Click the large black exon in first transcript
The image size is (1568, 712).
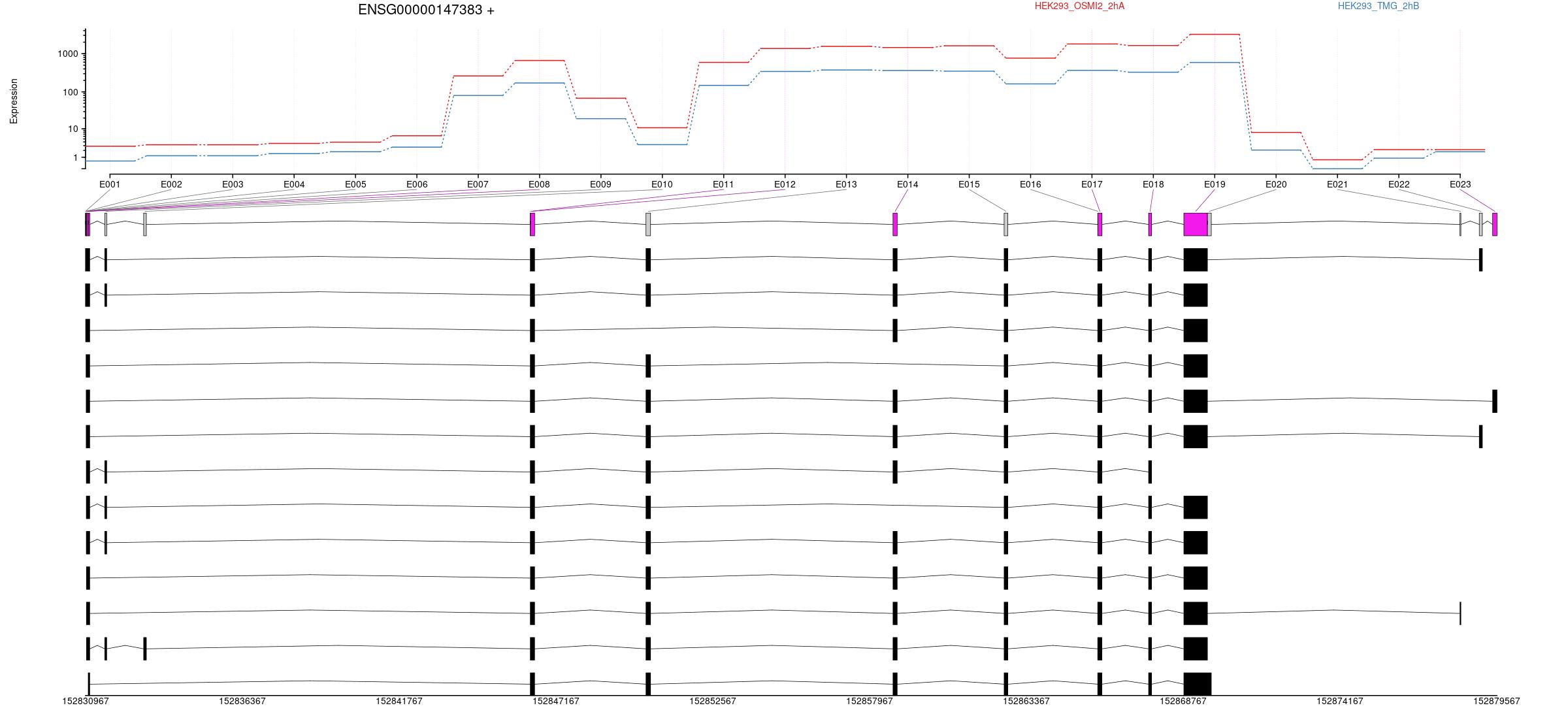point(1196,259)
